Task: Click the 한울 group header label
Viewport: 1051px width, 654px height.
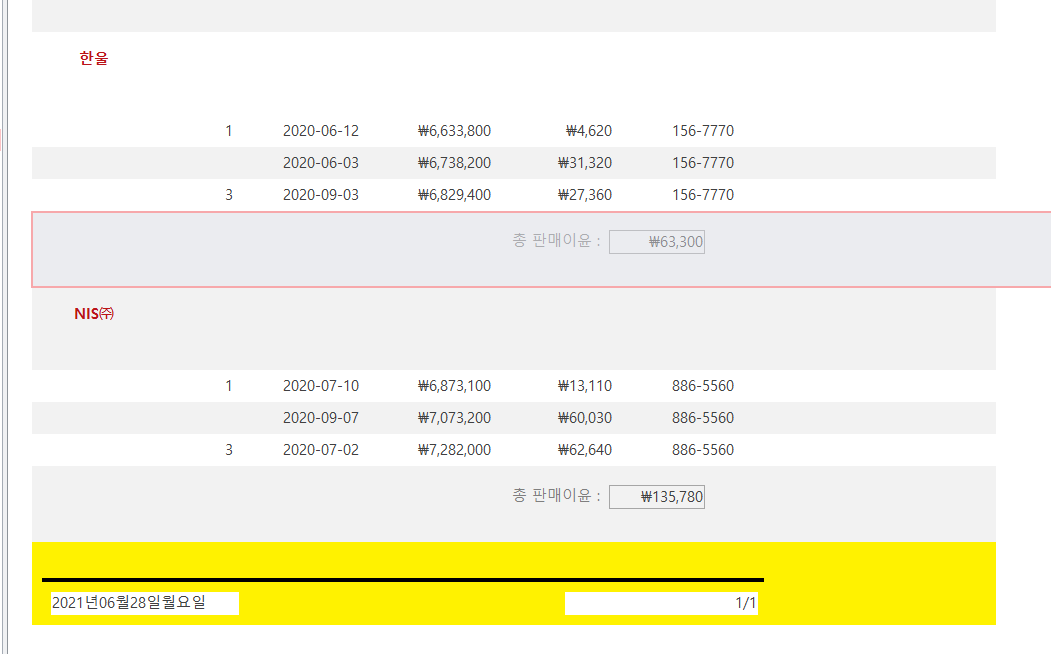Action: (94, 58)
